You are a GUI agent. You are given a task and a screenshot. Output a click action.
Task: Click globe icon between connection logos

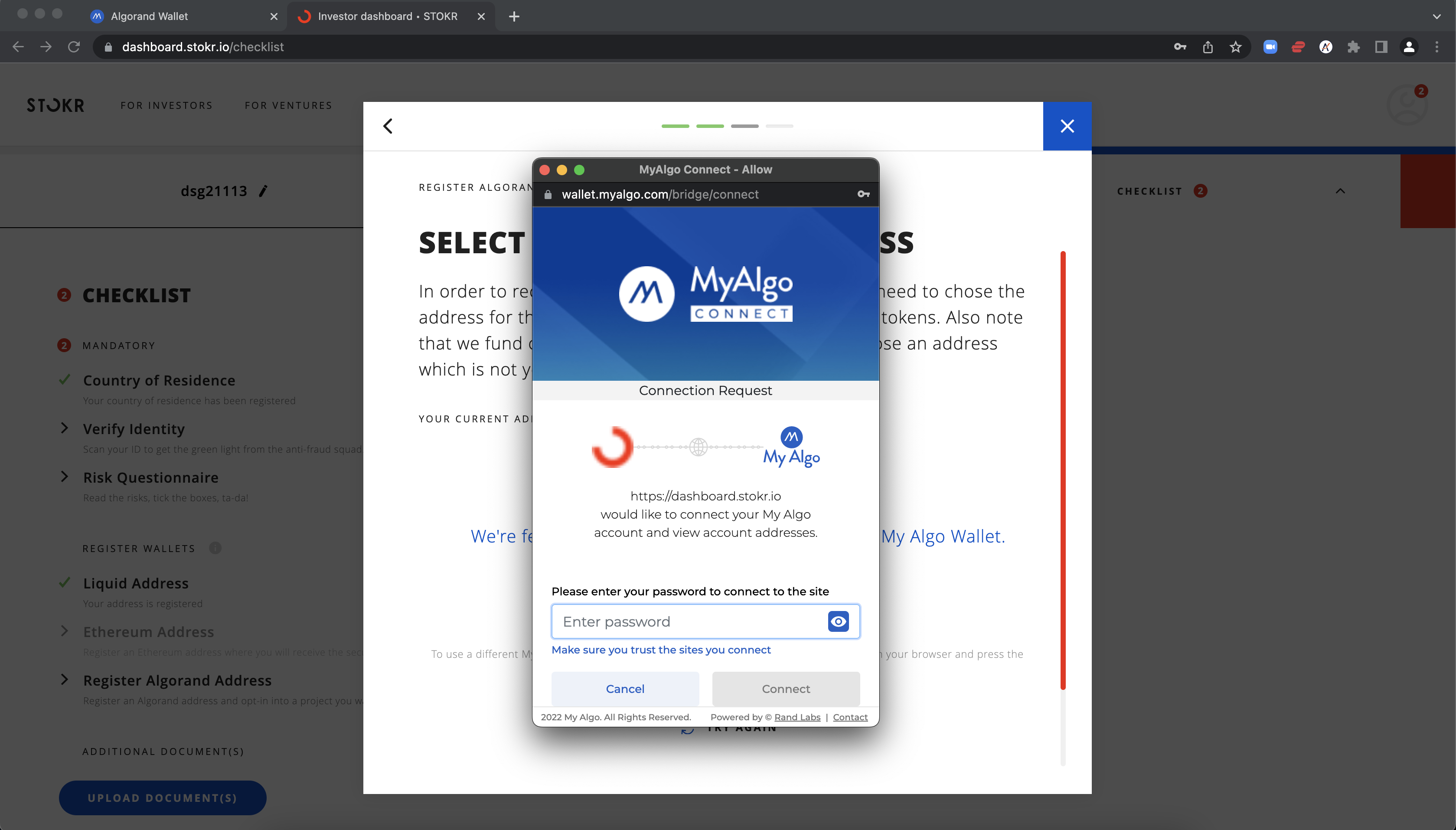(x=698, y=447)
